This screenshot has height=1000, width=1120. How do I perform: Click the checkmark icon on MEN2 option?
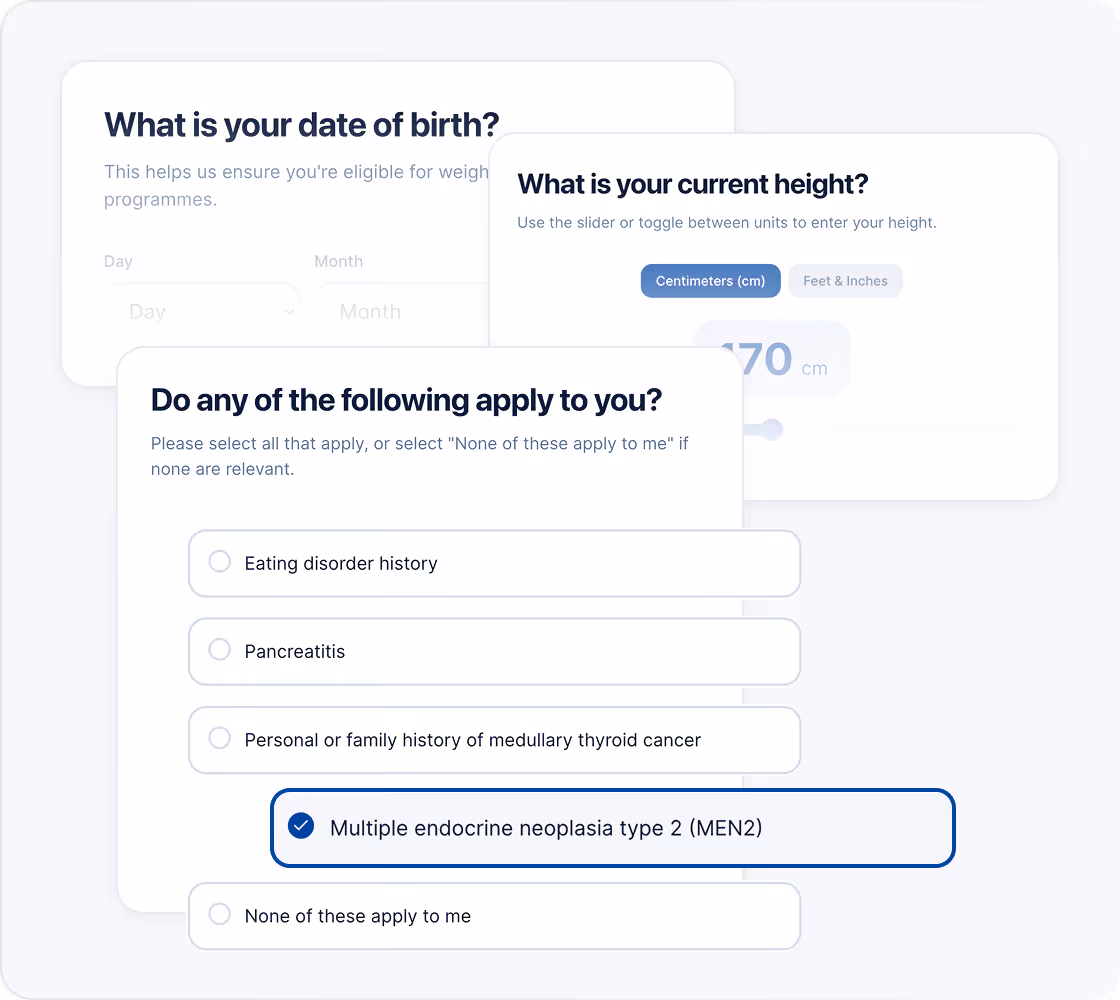pos(300,827)
